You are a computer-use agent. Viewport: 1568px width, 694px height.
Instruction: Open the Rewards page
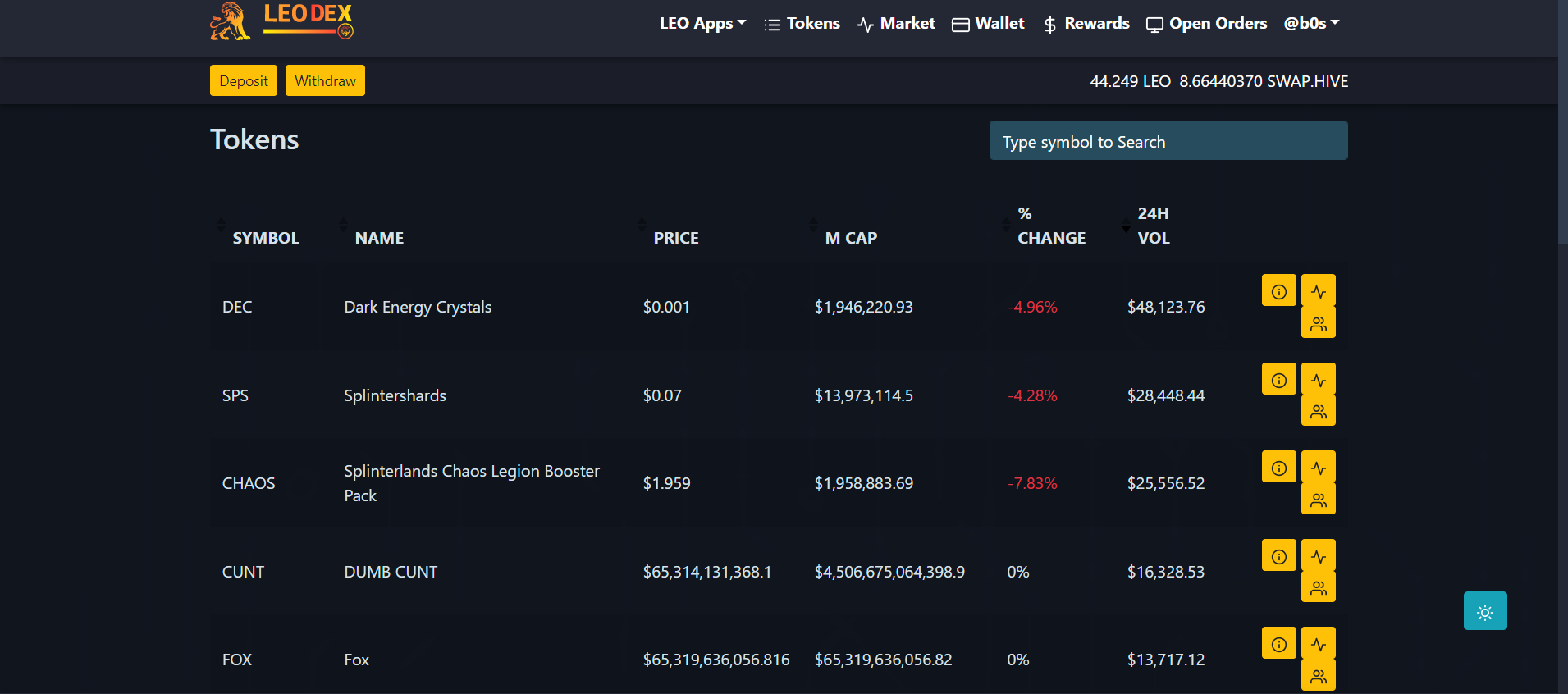1086,23
